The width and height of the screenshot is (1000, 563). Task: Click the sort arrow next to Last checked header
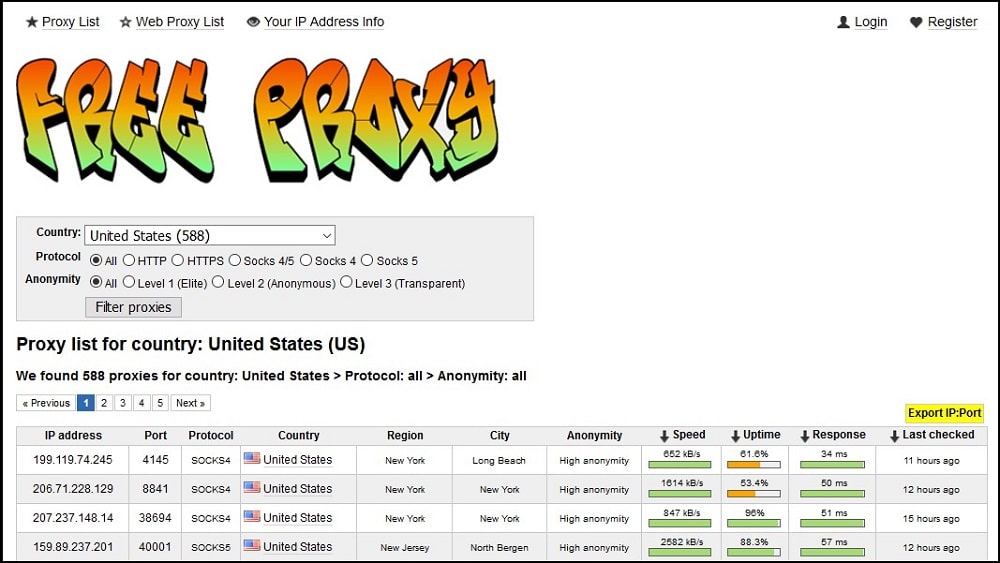(895, 435)
